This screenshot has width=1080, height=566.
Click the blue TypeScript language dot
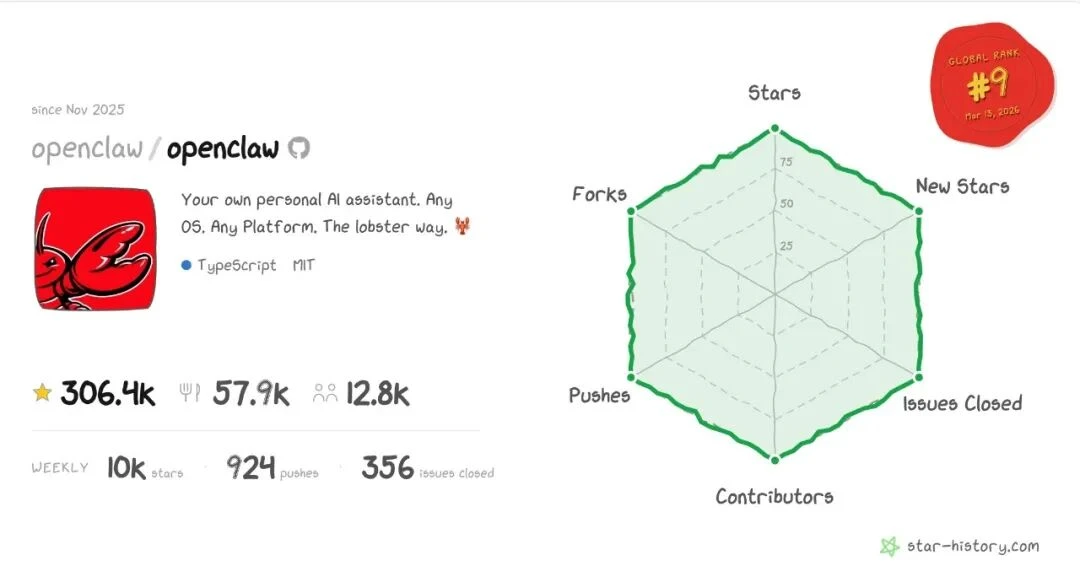click(x=186, y=265)
